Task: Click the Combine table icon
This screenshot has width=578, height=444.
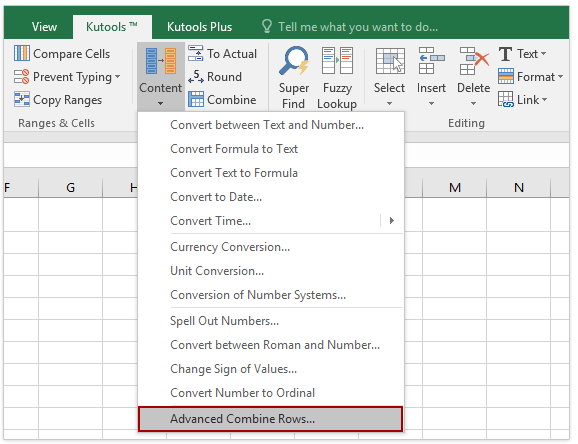Action: click(196, 99)
